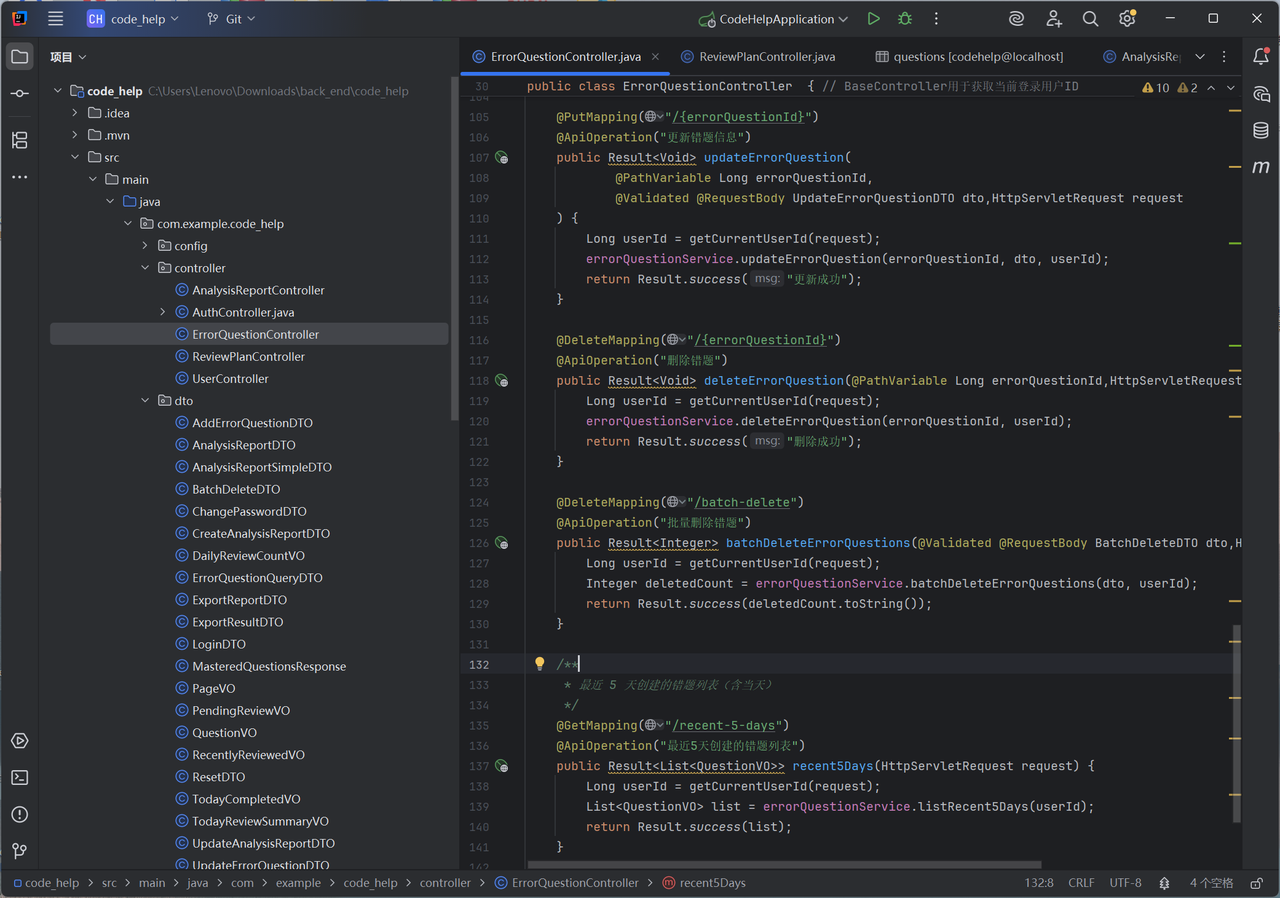Open the AI chat tool window on right
The width and height of the screenshot is (1280, 898).
1261,94
